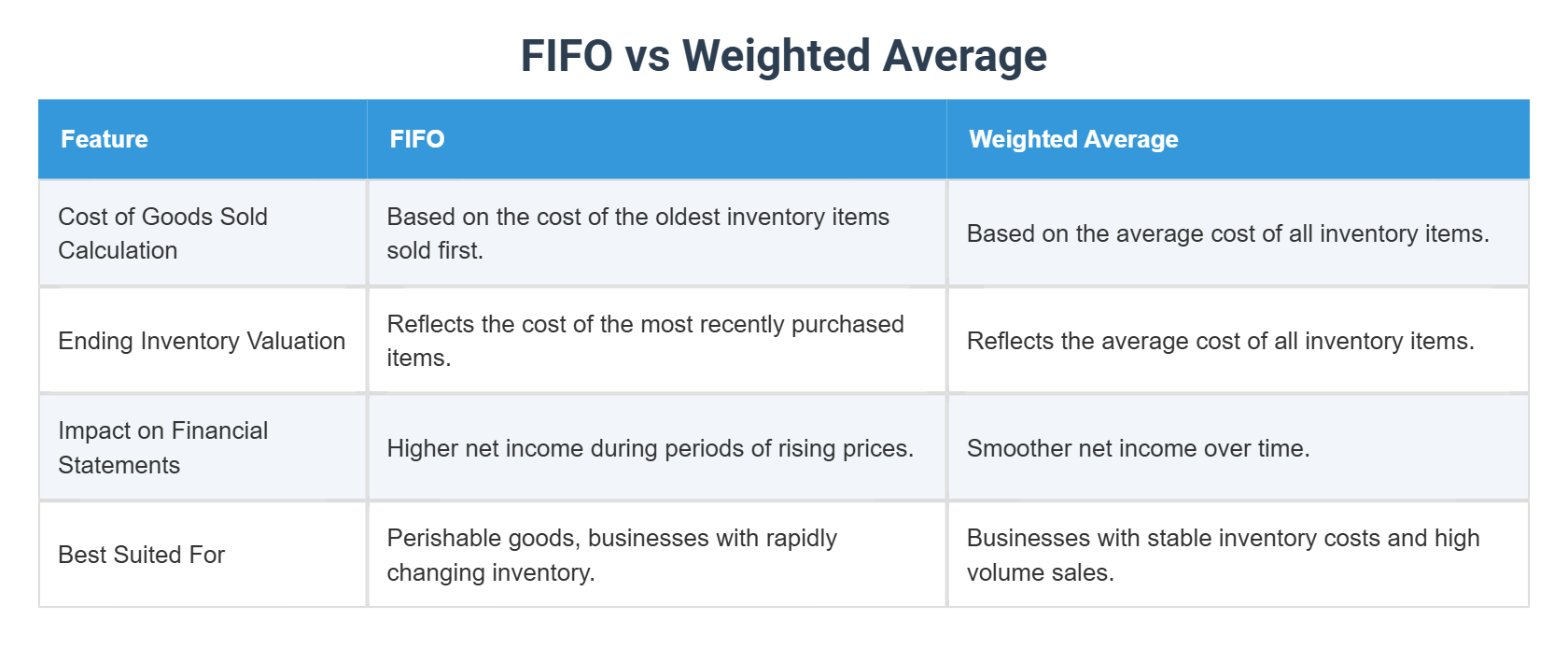Click the 'Cost of Goods Sold' text
The height and width of the screenshot is (648, 1568).
click(x=162, y=217)
